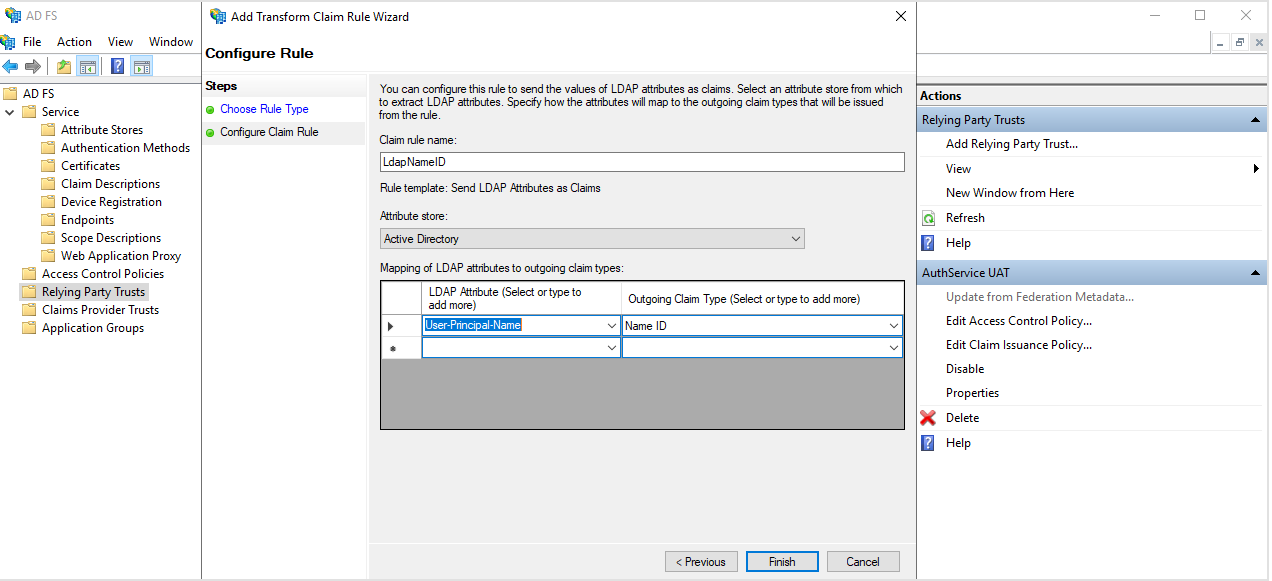Click the Refresh icon in the Actions pane
The image size is (1272, 581).
point(928,217)
